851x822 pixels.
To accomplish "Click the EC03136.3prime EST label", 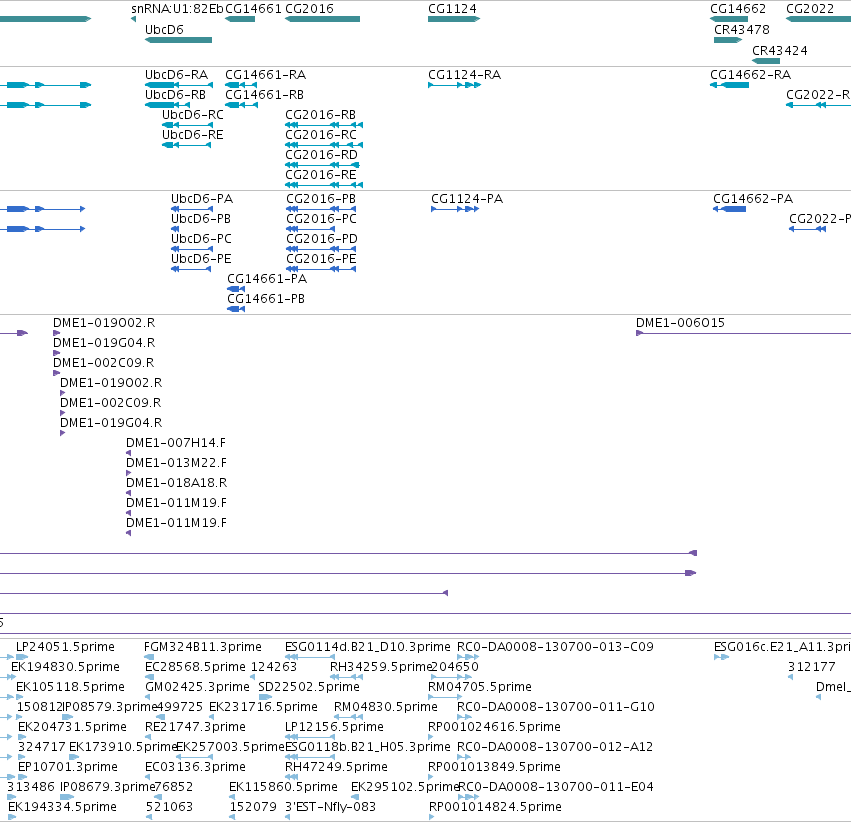I will (x=195, y=768).
